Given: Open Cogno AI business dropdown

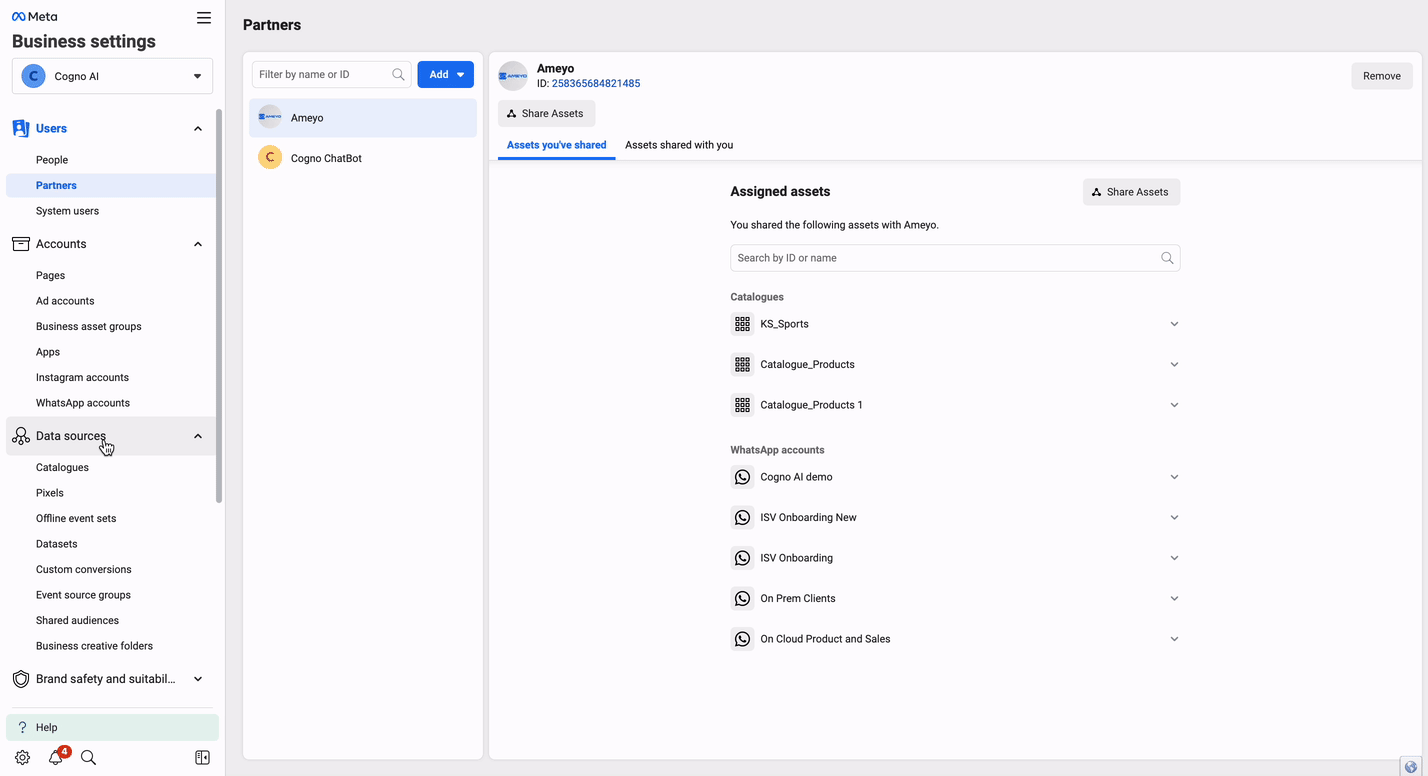Looking at the screenshot, I should point(112,76).
